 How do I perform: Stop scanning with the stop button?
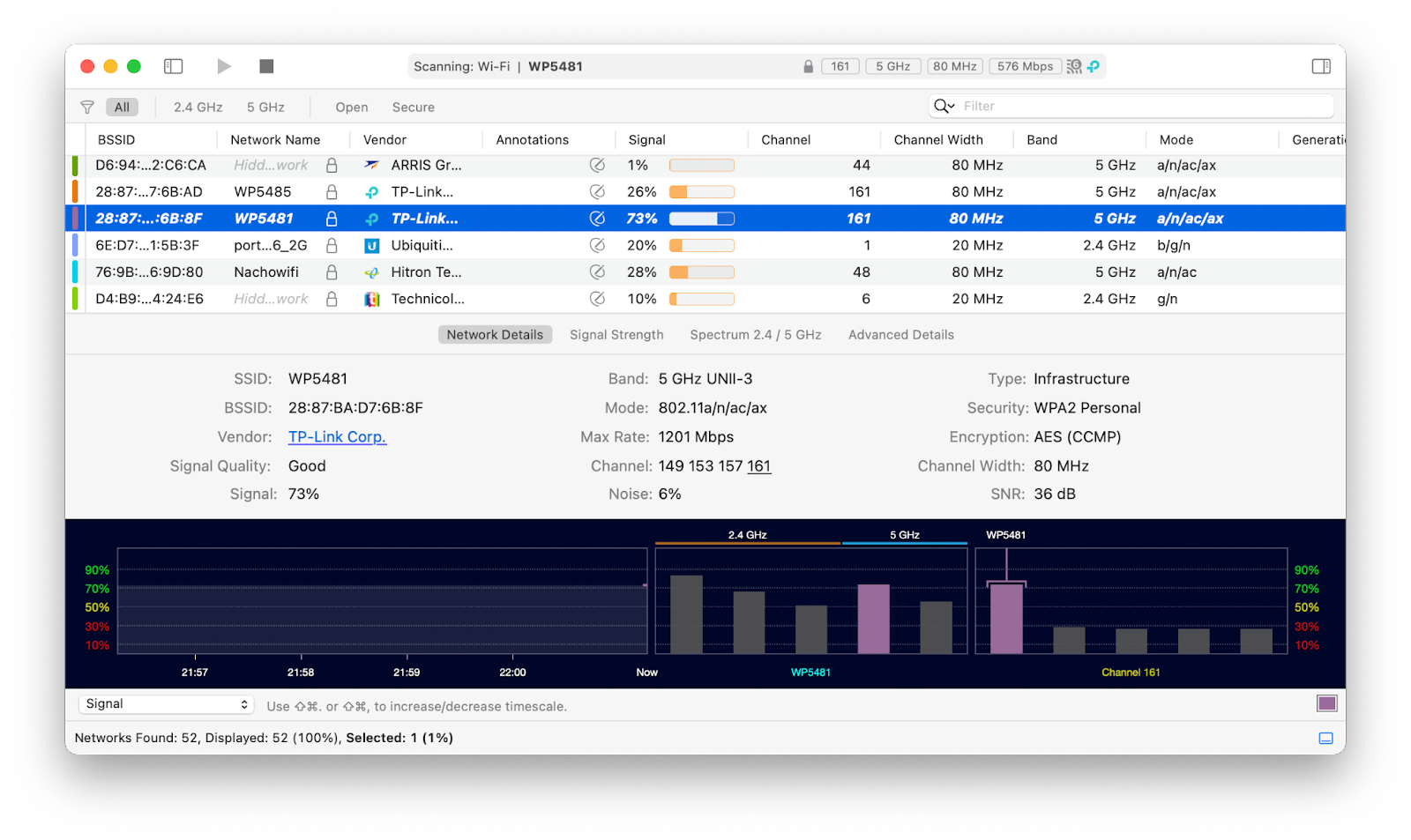[266, 66]
